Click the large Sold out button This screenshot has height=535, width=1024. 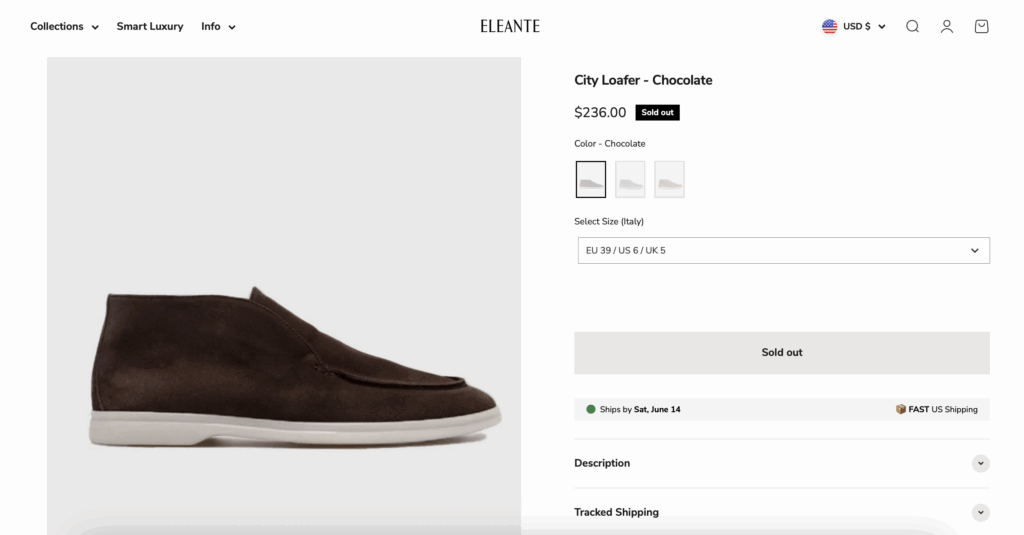(x=782, y=353)
